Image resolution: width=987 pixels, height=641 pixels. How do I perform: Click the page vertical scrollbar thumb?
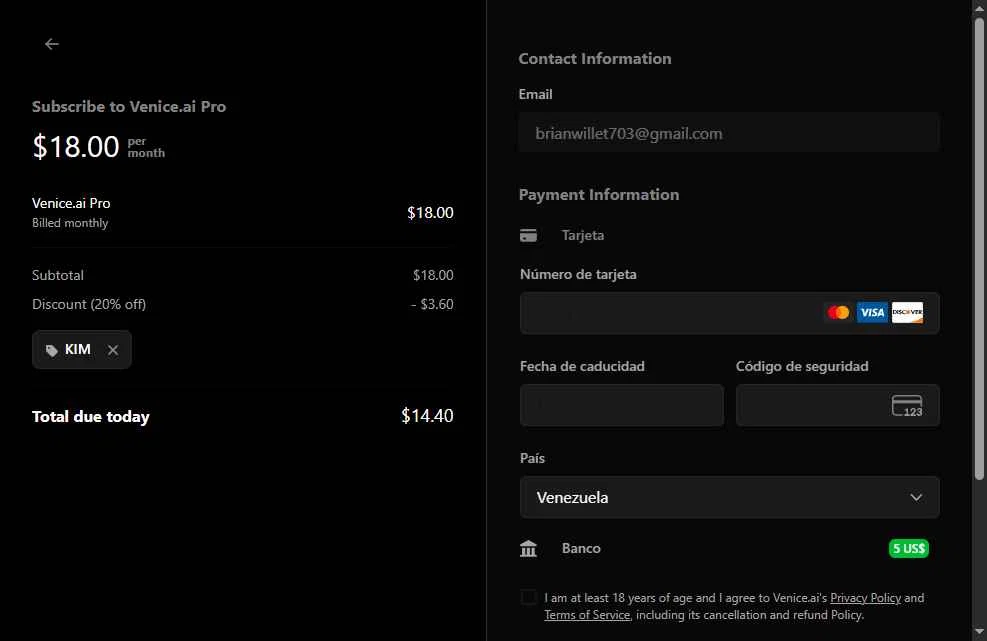[979, 249]
